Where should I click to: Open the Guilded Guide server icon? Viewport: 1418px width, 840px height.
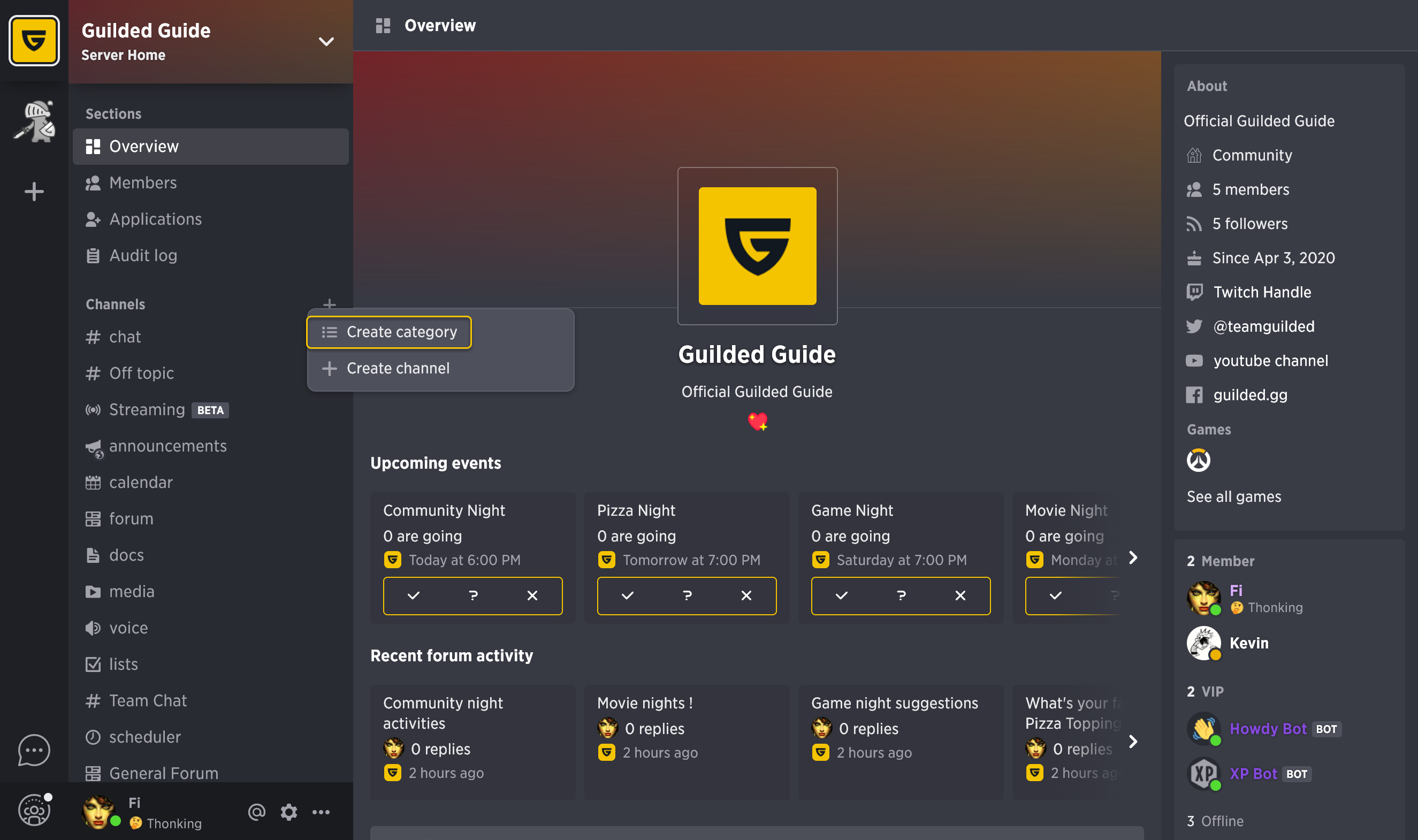coord(34,41)
